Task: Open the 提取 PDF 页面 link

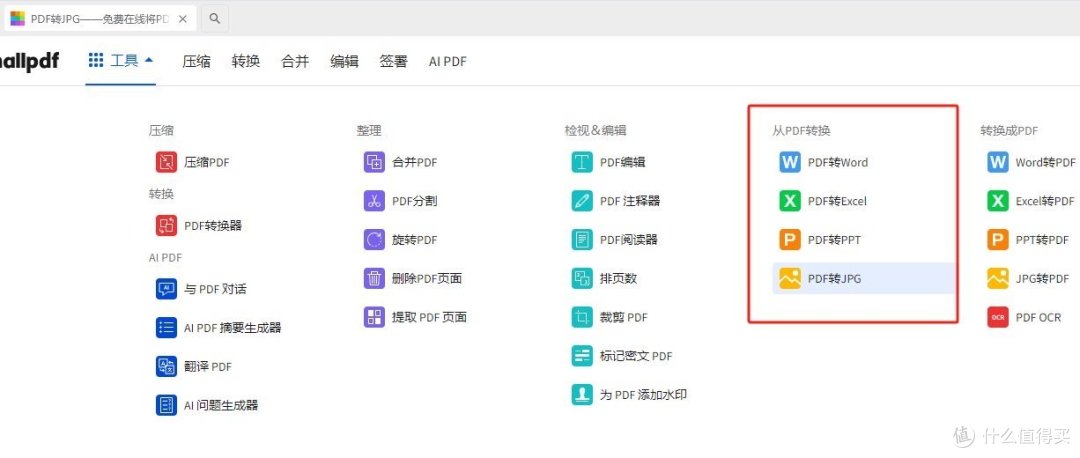Action: pyautogui.click(x=430, y=317)
